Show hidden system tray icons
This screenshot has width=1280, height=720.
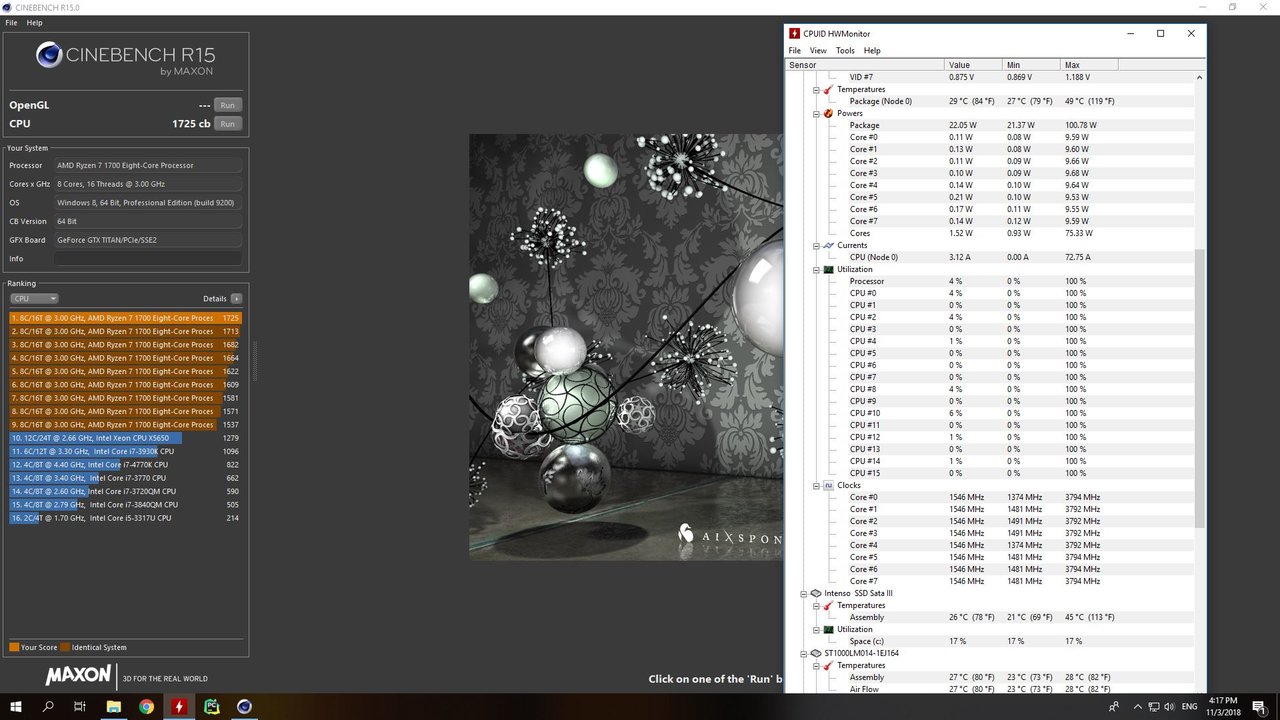(x=1140, y=706)
